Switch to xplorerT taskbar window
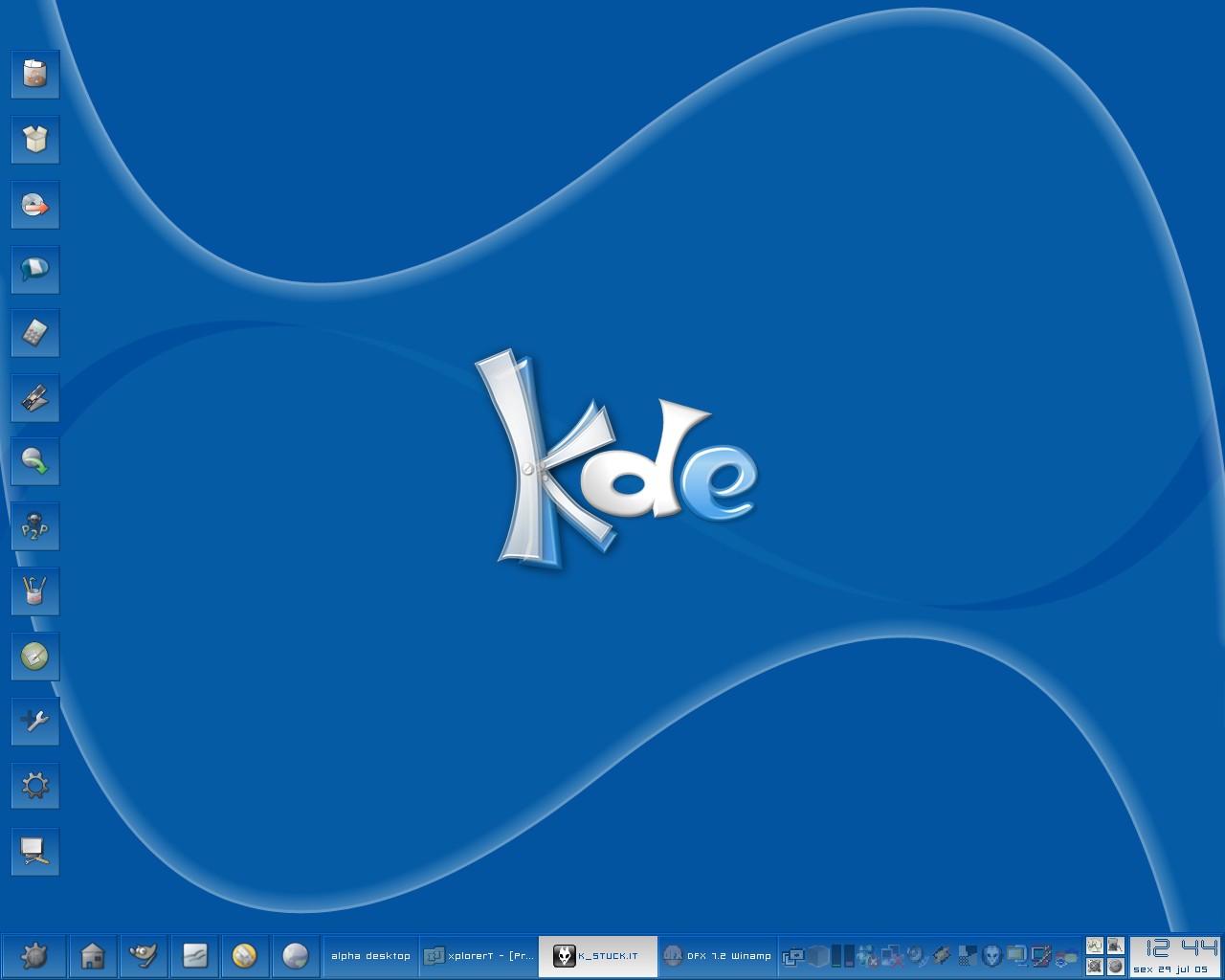The height and width of the screenshot is (980, 1225). click(x=479, y=956)
